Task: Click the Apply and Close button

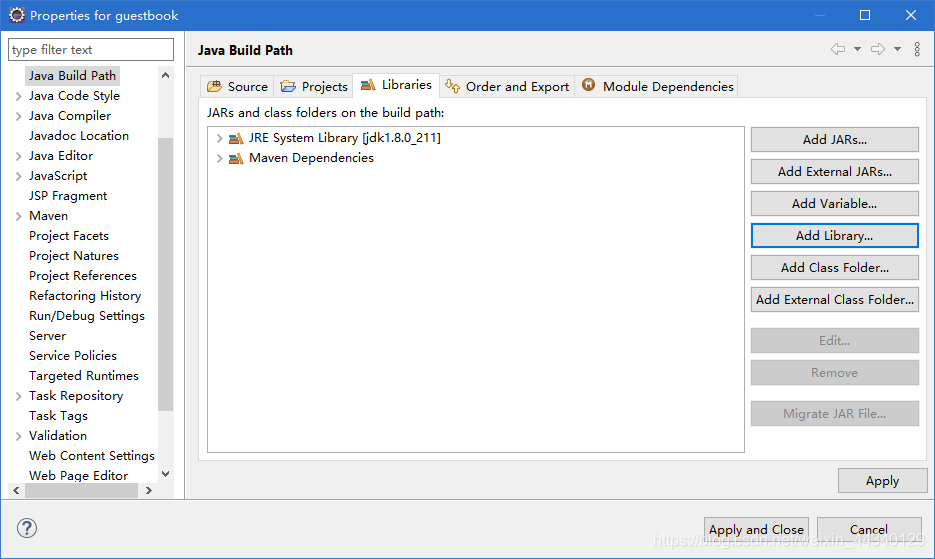Action: pos(756,529)
